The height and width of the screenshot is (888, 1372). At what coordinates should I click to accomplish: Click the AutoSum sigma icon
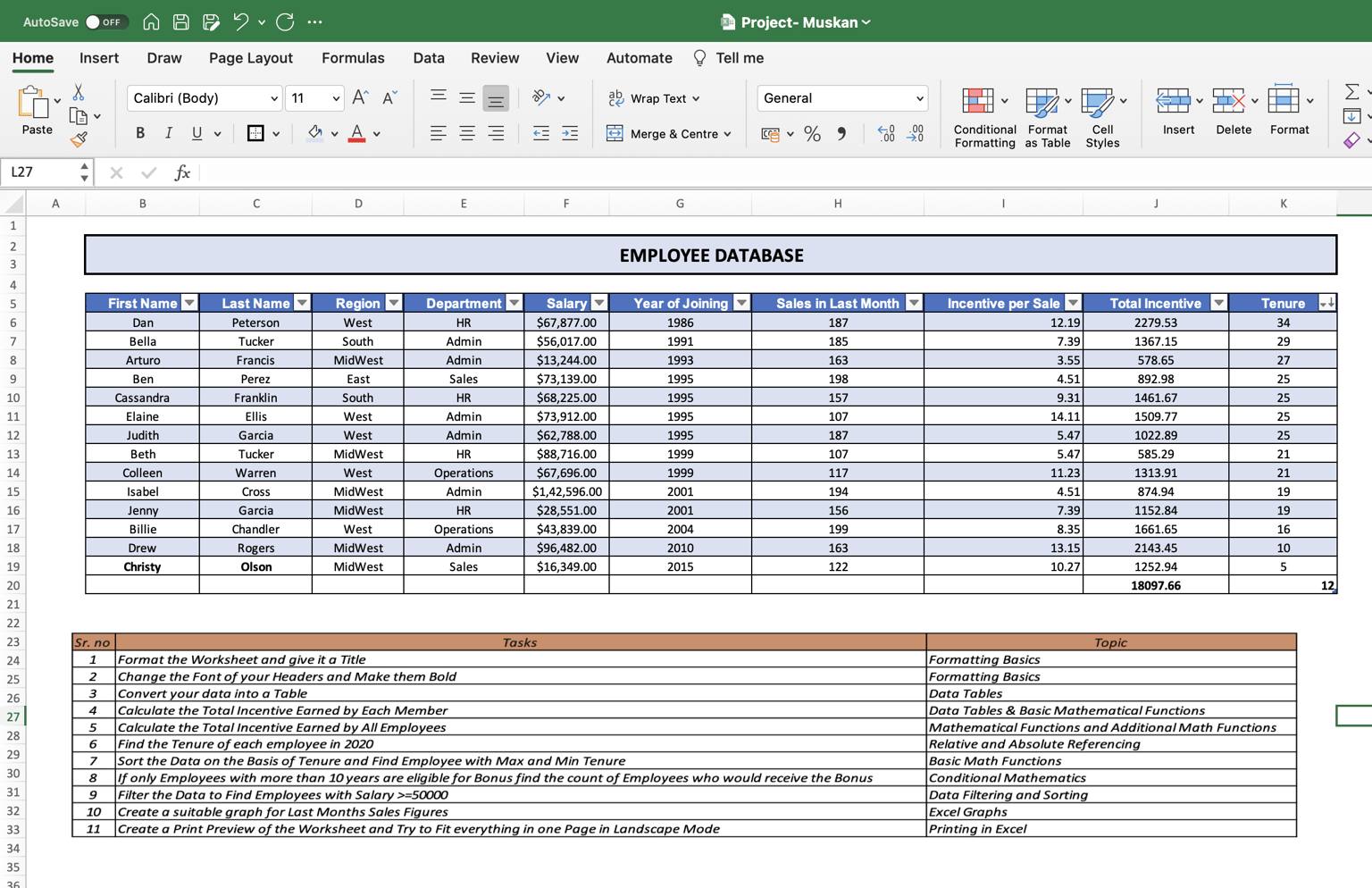click(1352, 91)
